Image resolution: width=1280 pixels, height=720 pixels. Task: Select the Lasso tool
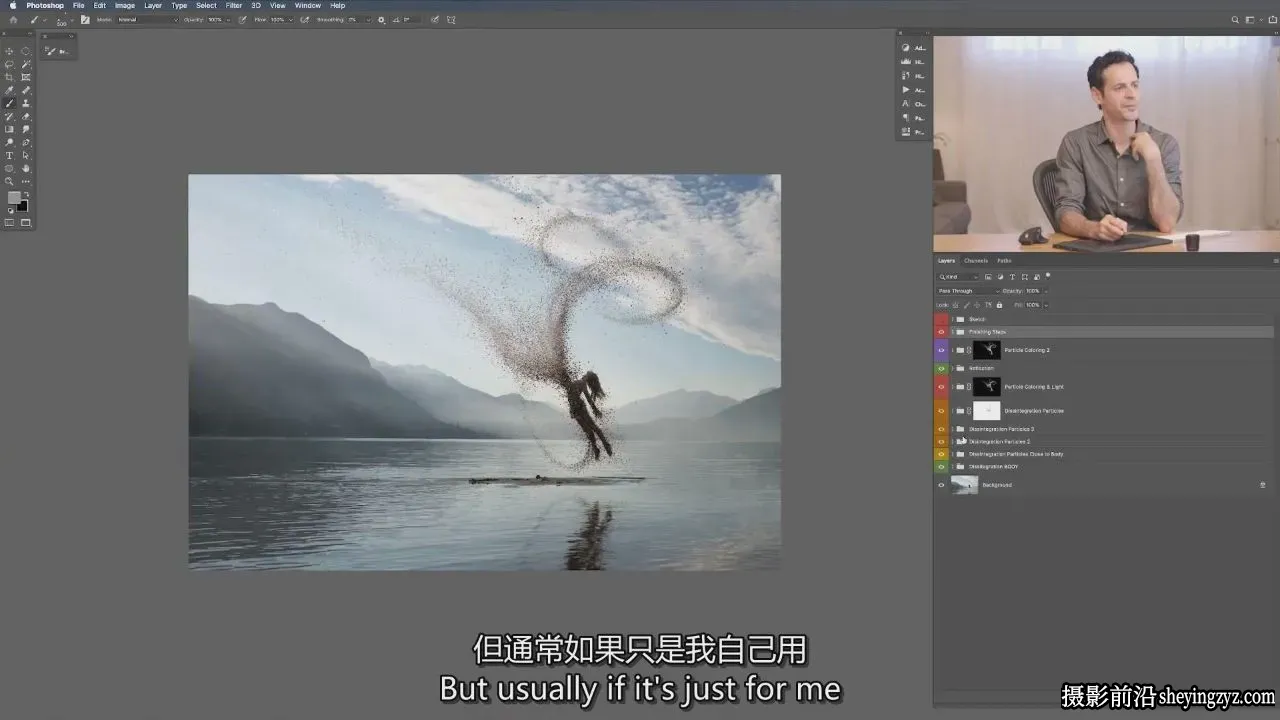[x=10, y=64]
